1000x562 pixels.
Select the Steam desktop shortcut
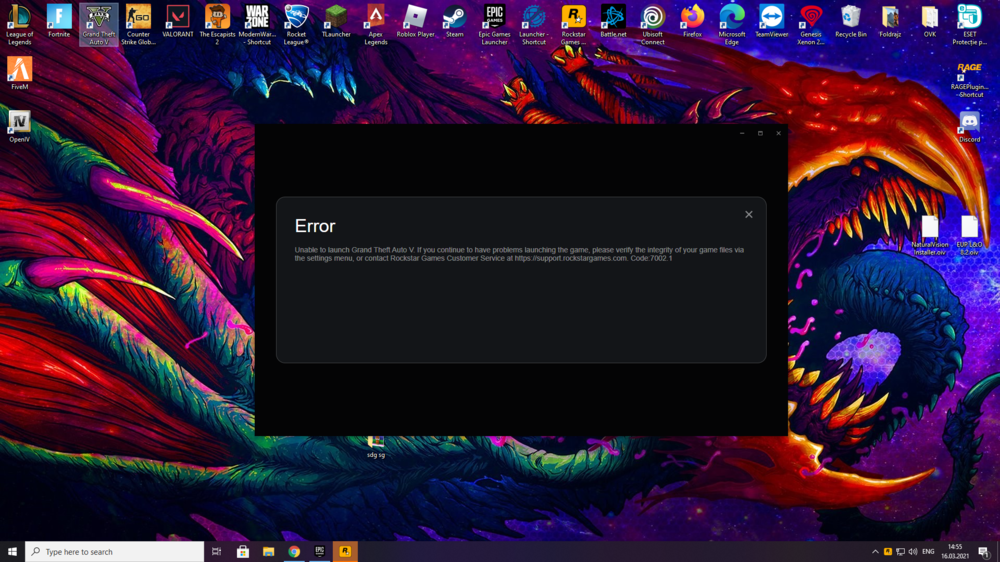coord(454,21)
